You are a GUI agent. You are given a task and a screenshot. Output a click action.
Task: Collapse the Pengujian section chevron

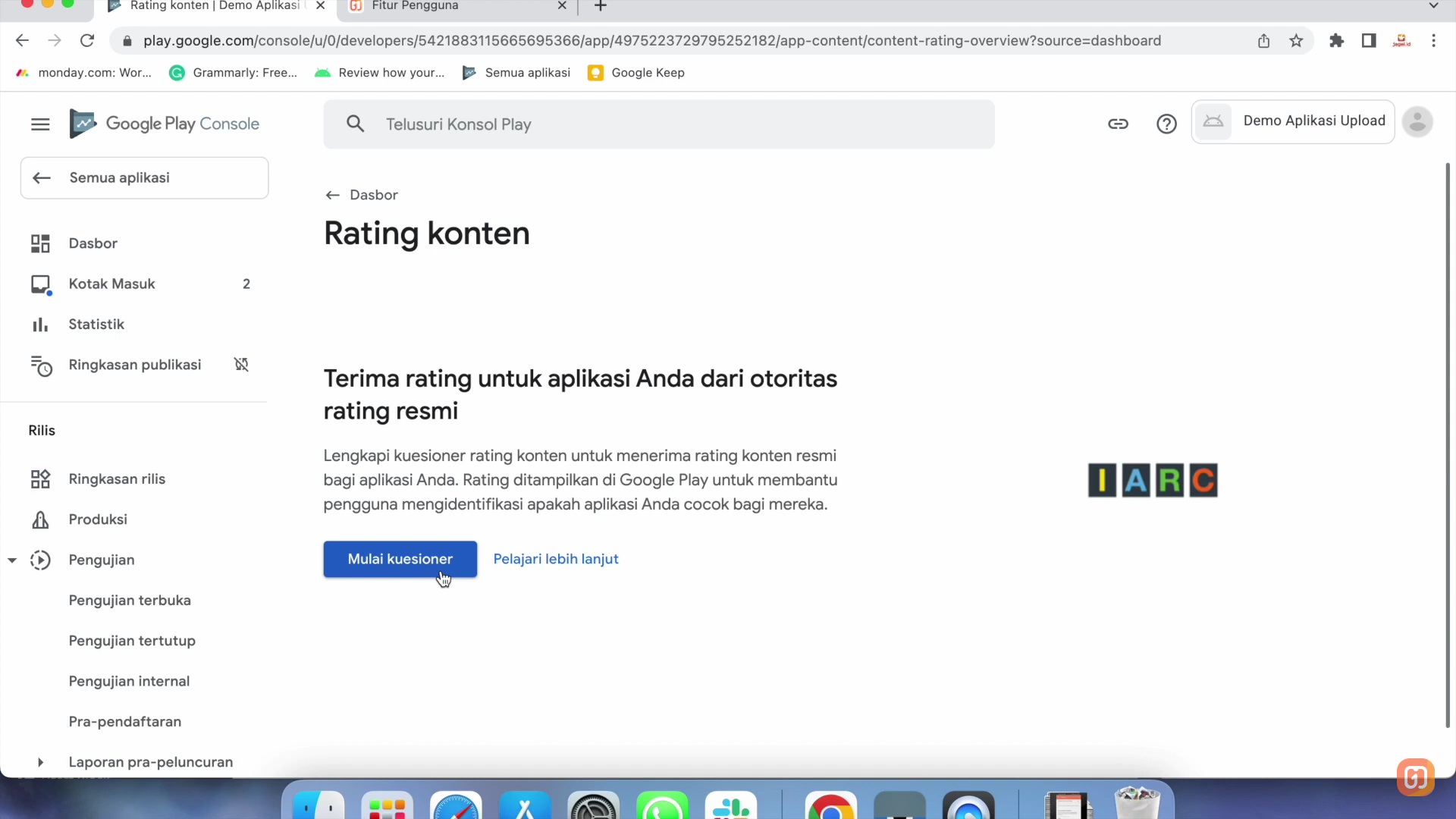pos(11,560)
